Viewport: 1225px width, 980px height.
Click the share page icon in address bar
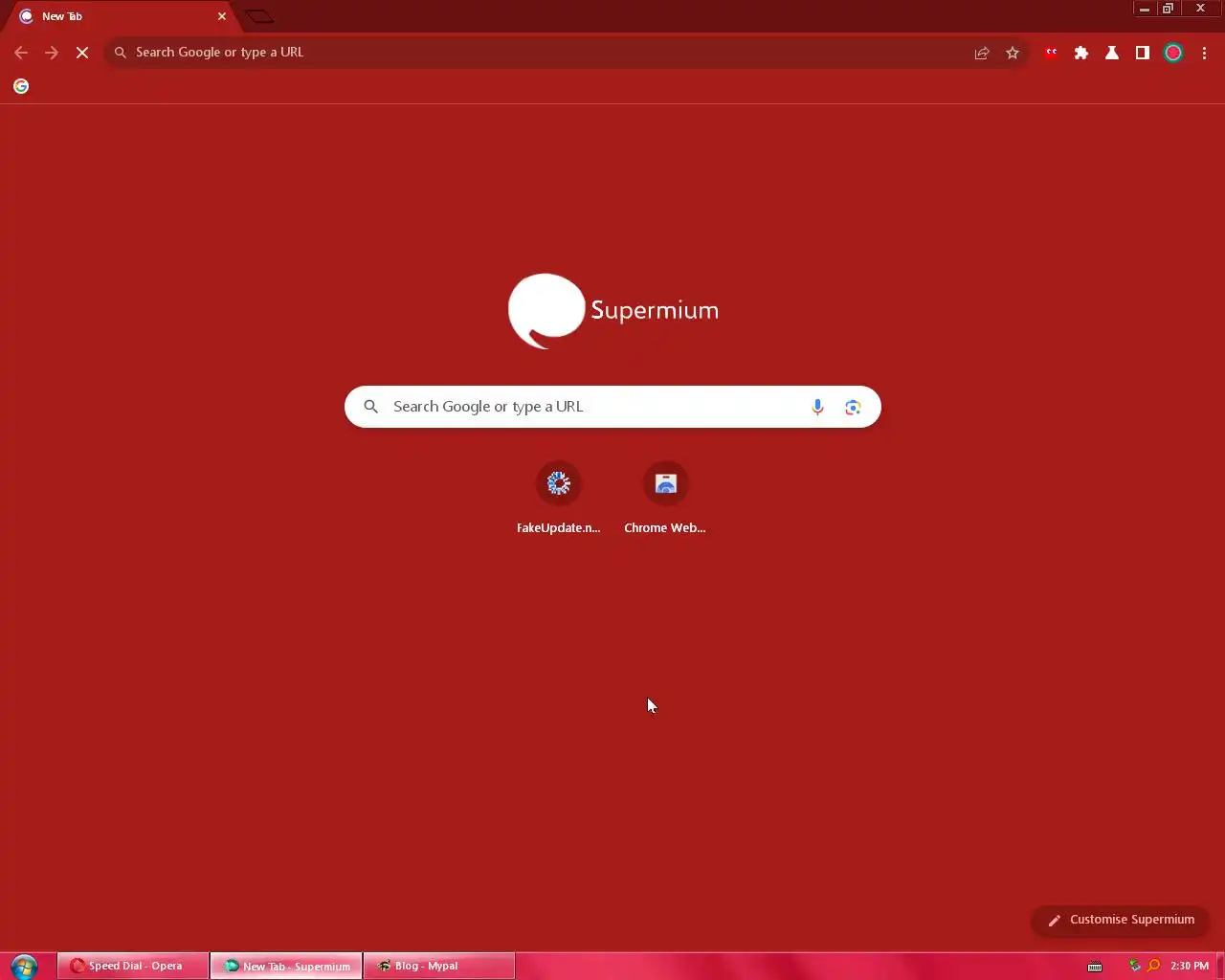(982, 53)
